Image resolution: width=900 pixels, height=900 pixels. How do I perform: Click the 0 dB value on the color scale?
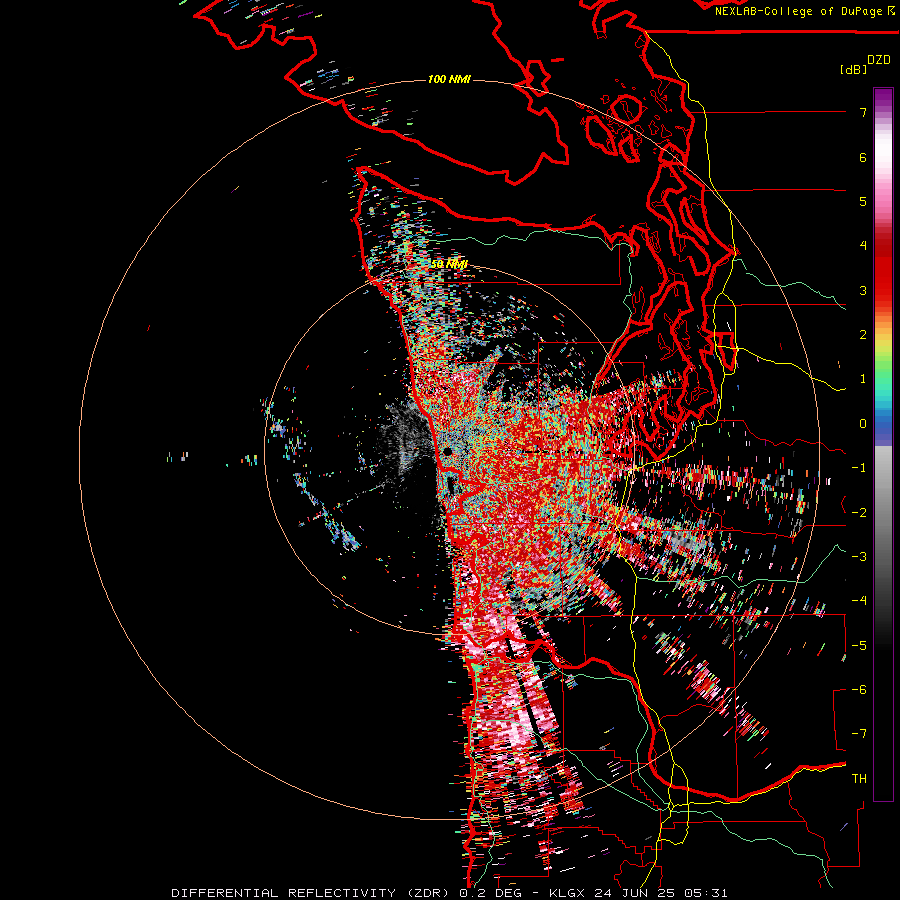(863, 424)
